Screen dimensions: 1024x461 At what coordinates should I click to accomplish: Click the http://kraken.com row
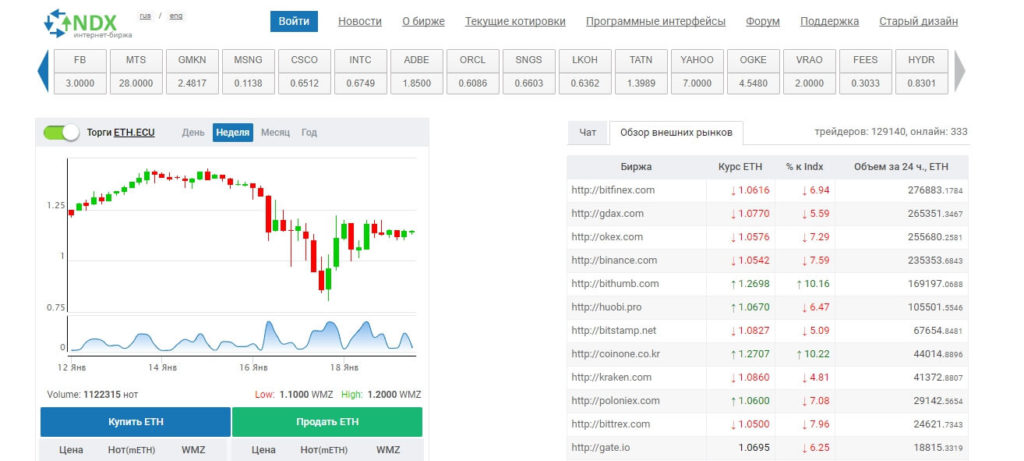click(x=768, y=377)
